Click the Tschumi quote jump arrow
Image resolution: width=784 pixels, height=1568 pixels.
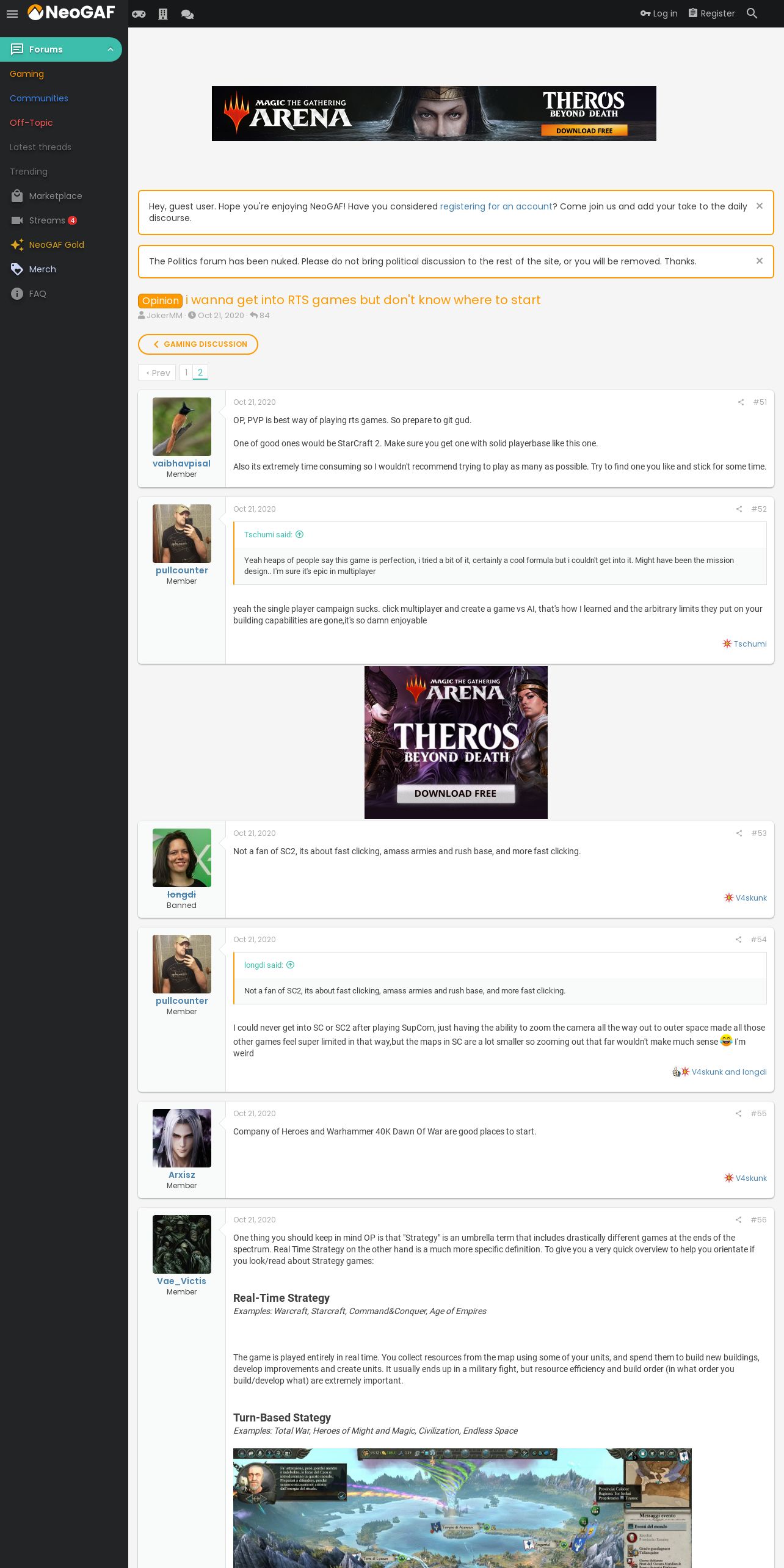point(300,534)
